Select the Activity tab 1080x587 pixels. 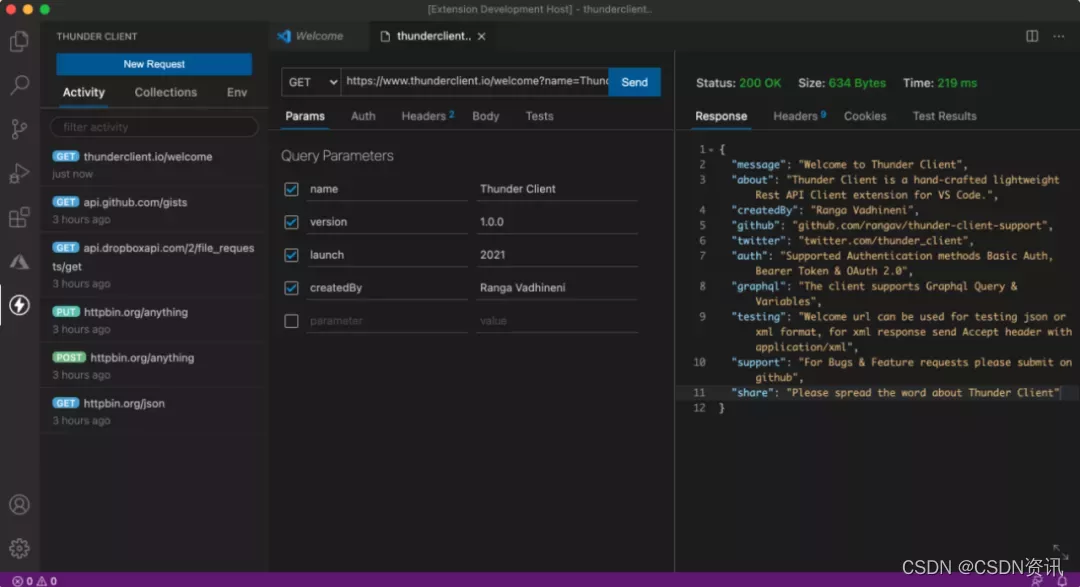83,92
